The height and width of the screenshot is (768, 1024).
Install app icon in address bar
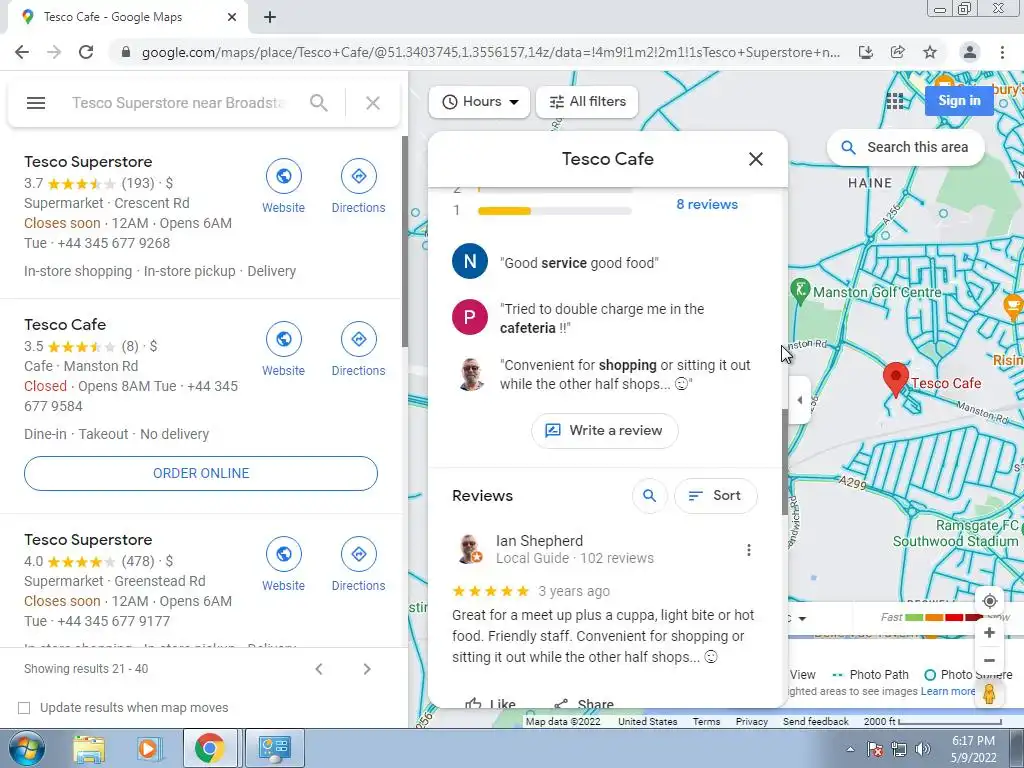coord(866,52)
